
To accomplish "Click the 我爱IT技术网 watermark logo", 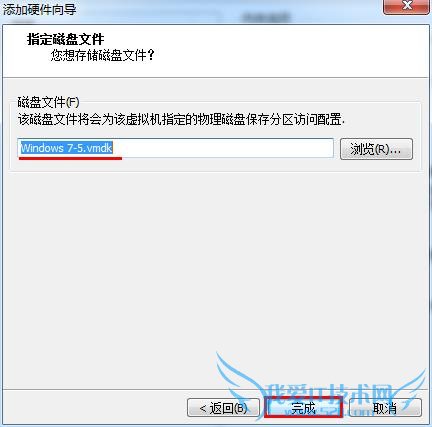I will click(330, 393).
